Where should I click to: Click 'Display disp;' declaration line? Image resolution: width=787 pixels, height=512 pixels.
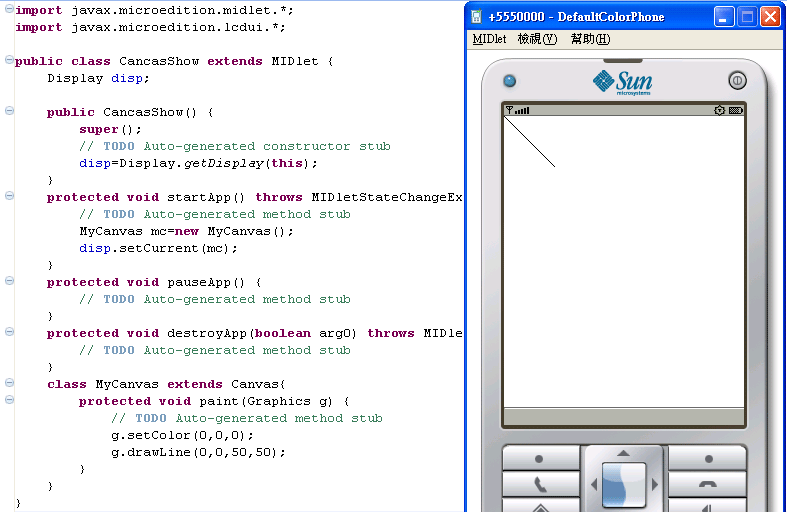98,78
